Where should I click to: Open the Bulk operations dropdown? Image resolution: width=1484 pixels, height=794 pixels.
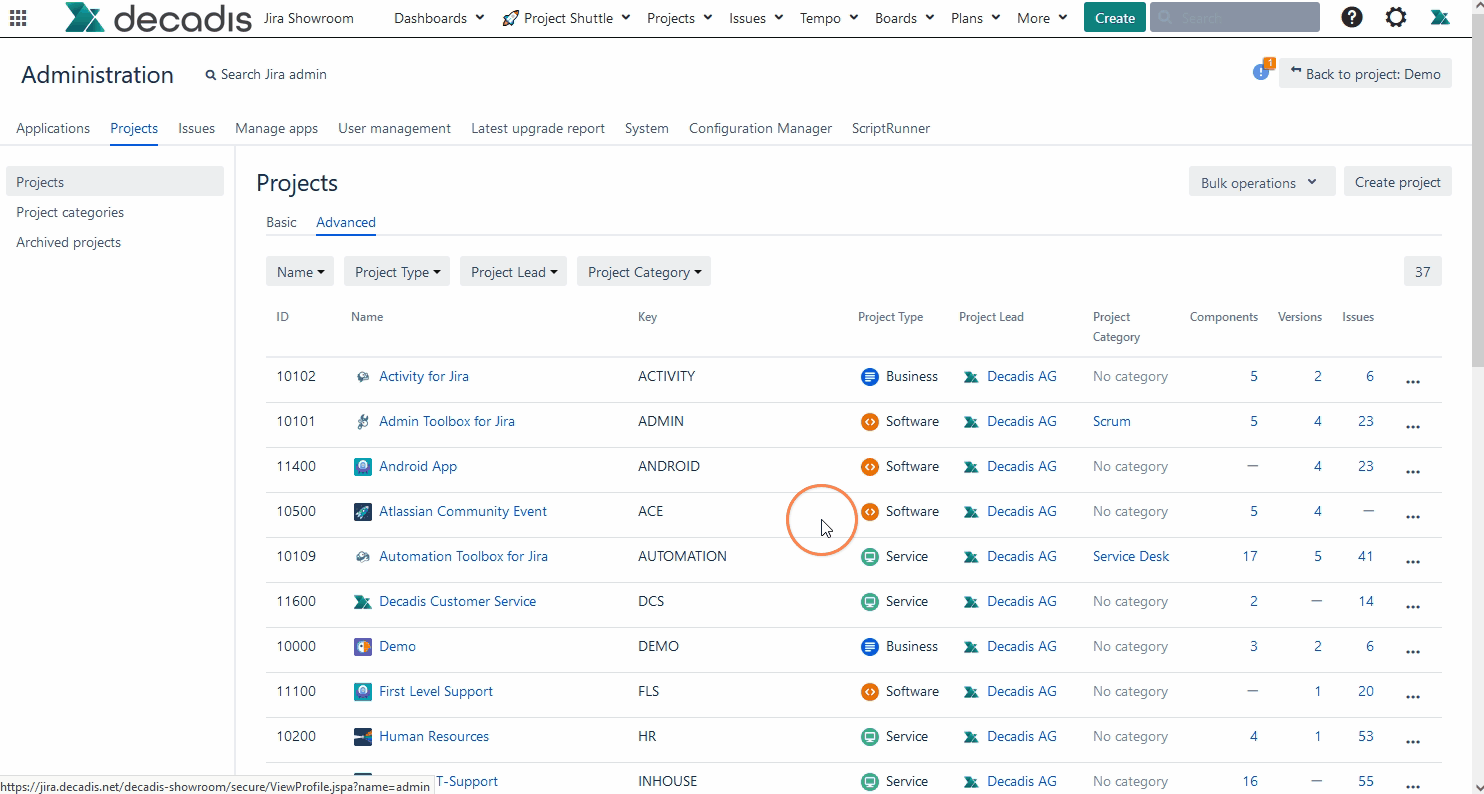coord(1261,182)
